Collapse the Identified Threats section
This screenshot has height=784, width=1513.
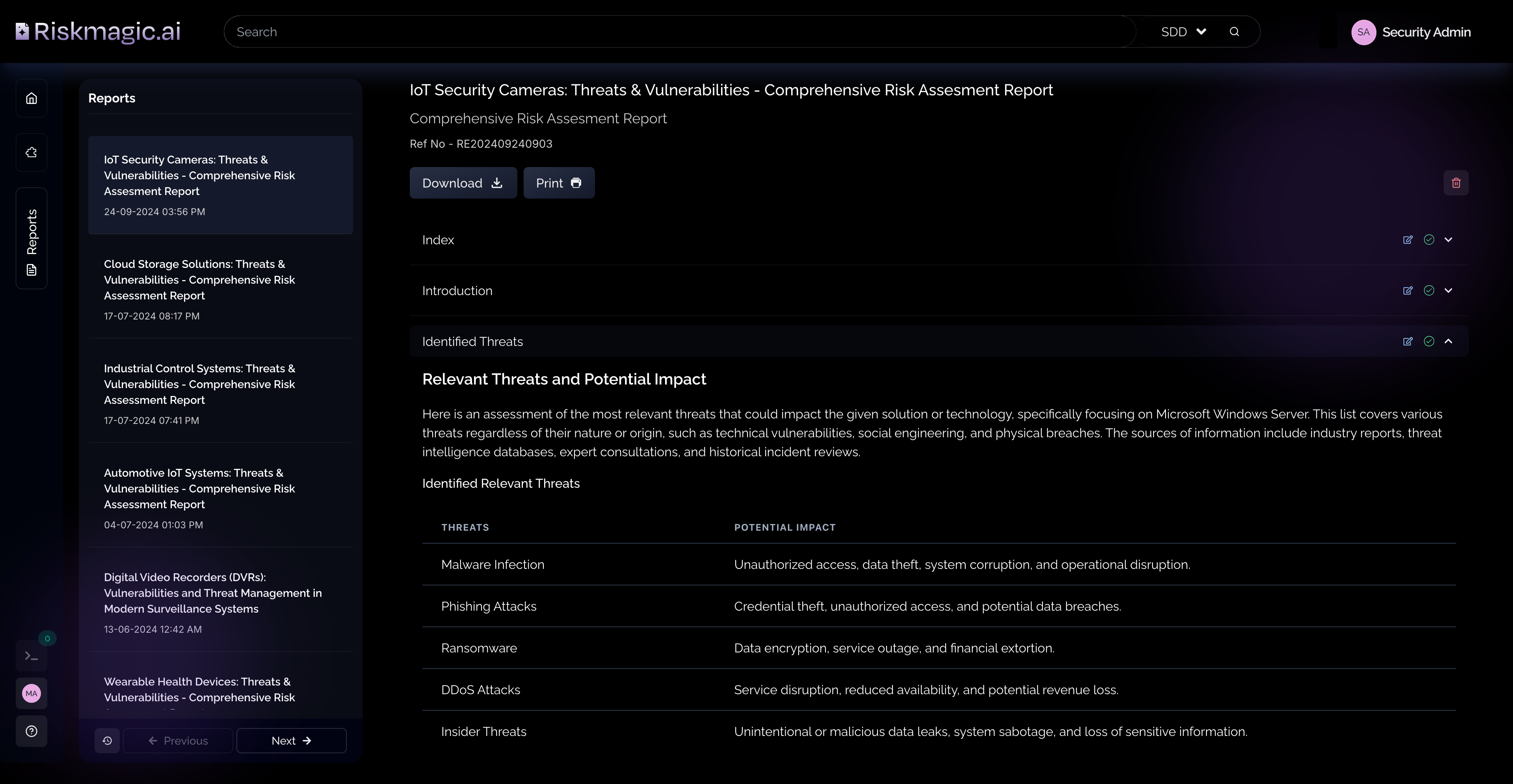(x=1448, y=341)
